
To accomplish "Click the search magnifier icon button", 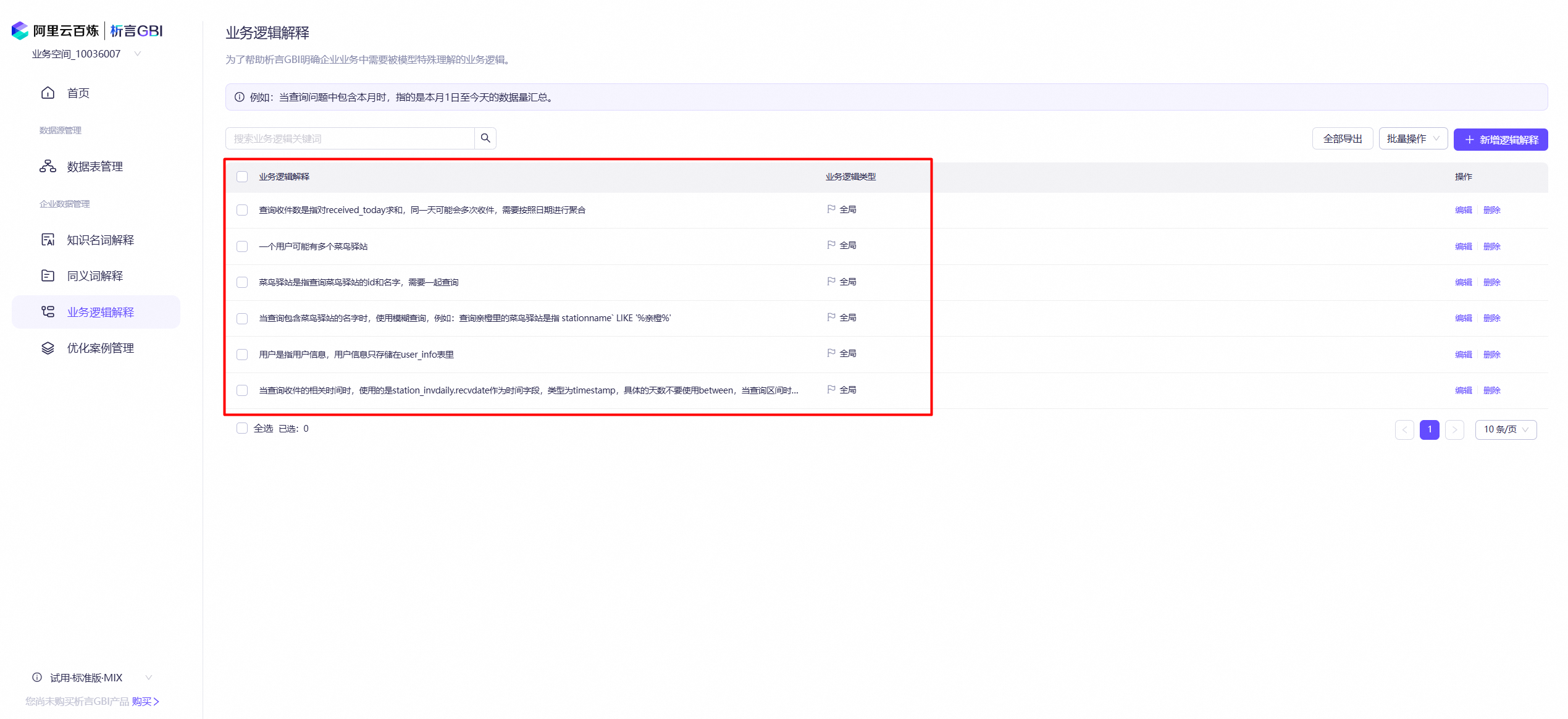I will (485, 138).
